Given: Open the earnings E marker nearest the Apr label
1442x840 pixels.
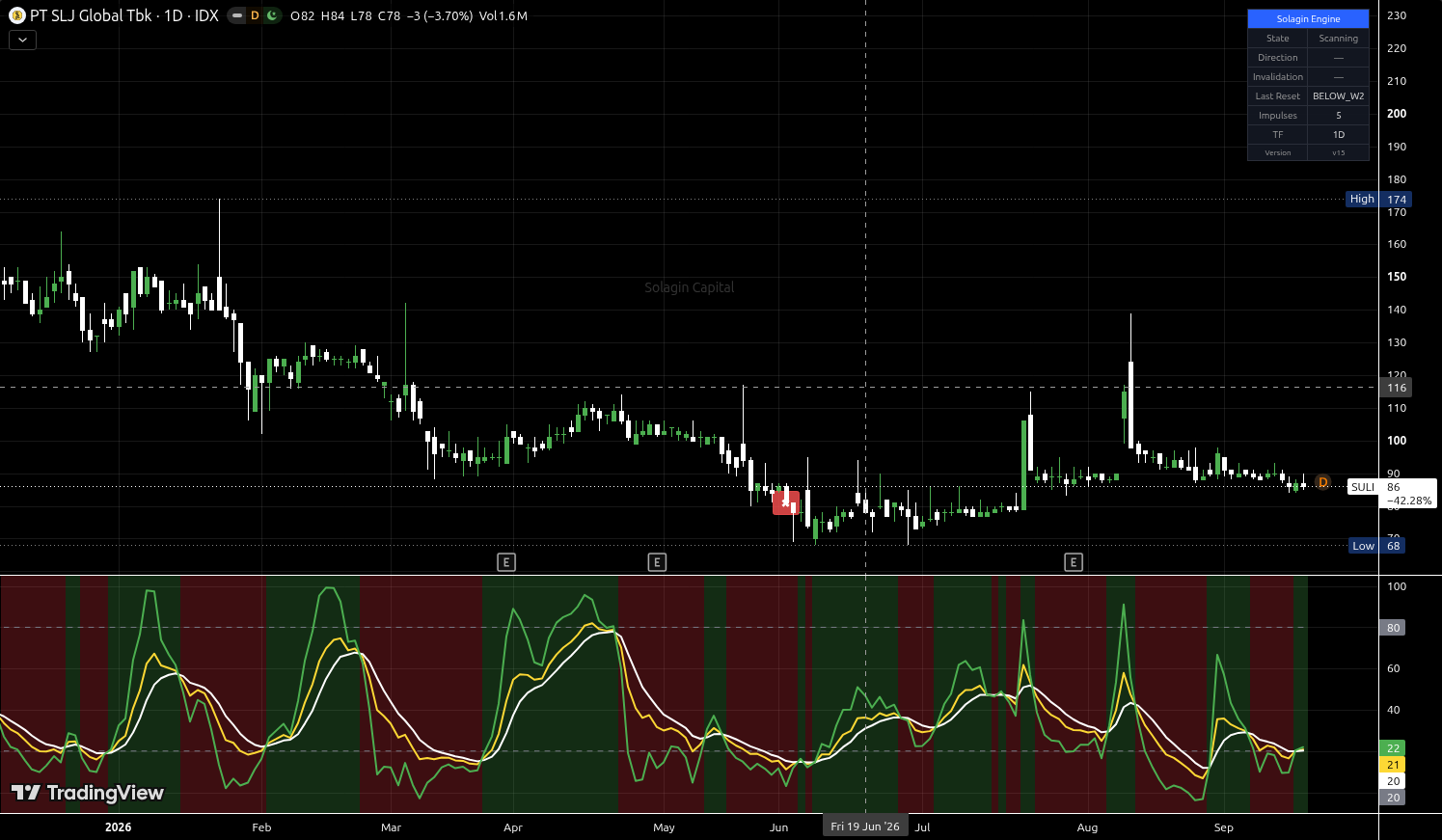Looking at the screenshot, I should [x=506, y=562].
